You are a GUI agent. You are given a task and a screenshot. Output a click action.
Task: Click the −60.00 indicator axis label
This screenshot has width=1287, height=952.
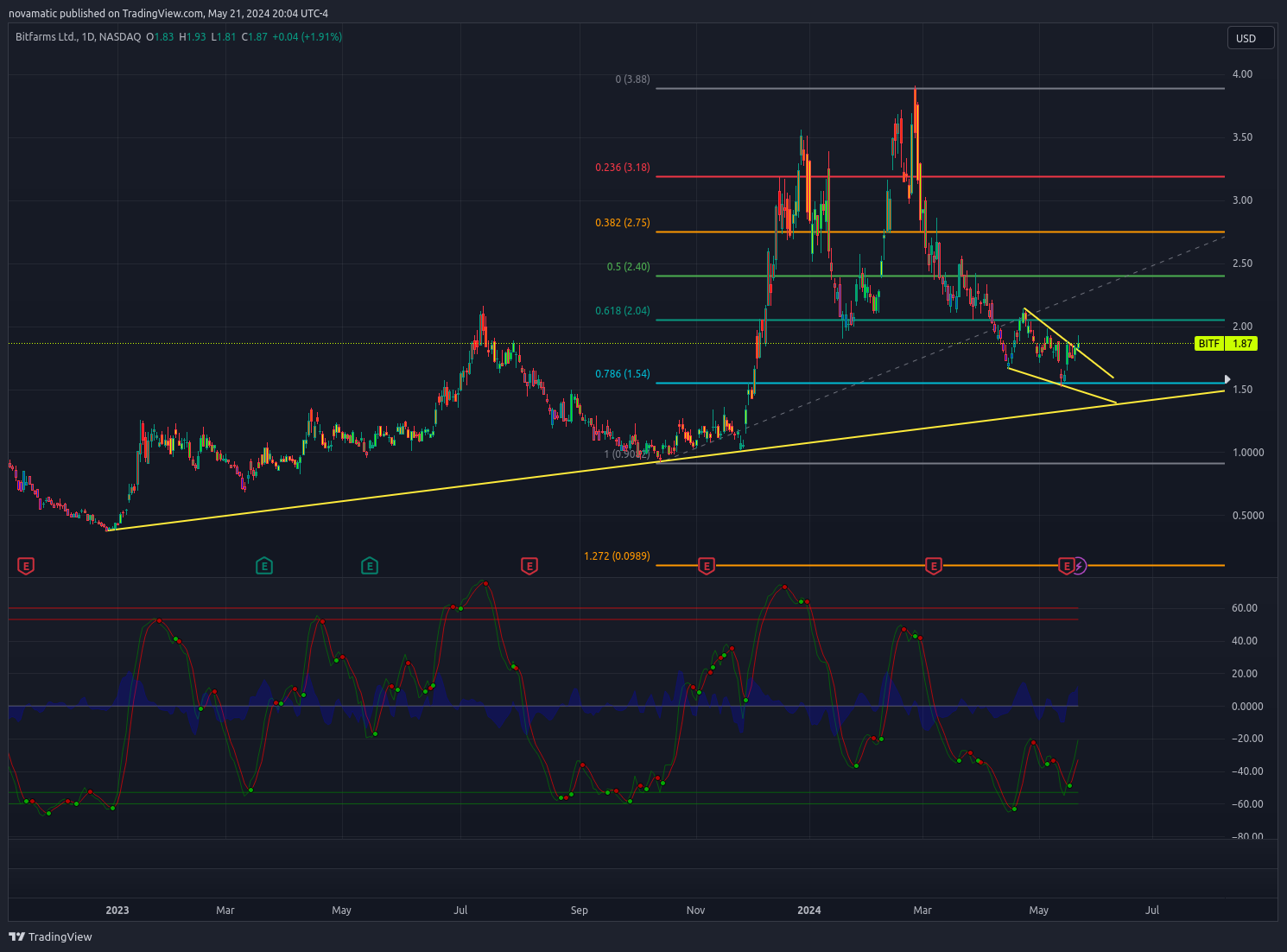click(1247, 804)
